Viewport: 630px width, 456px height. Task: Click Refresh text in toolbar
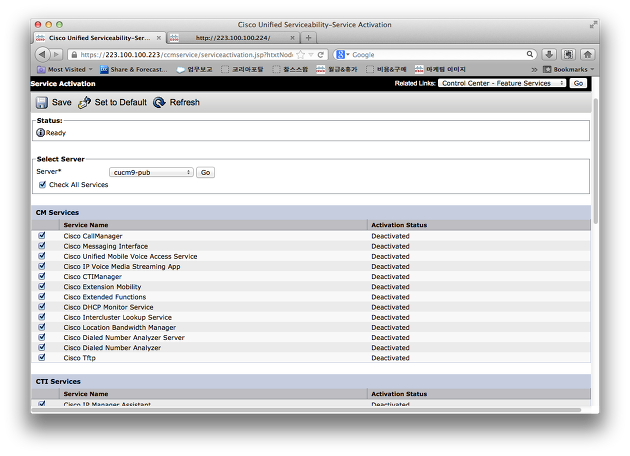click(x=184, y=102)
